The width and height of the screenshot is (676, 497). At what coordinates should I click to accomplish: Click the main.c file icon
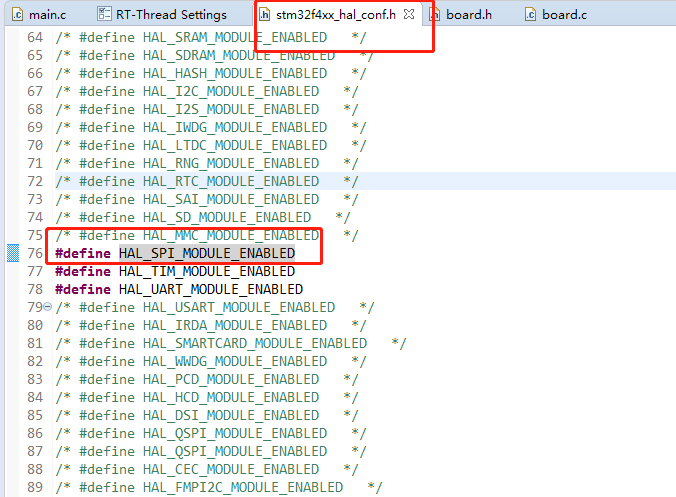(17, 15)
